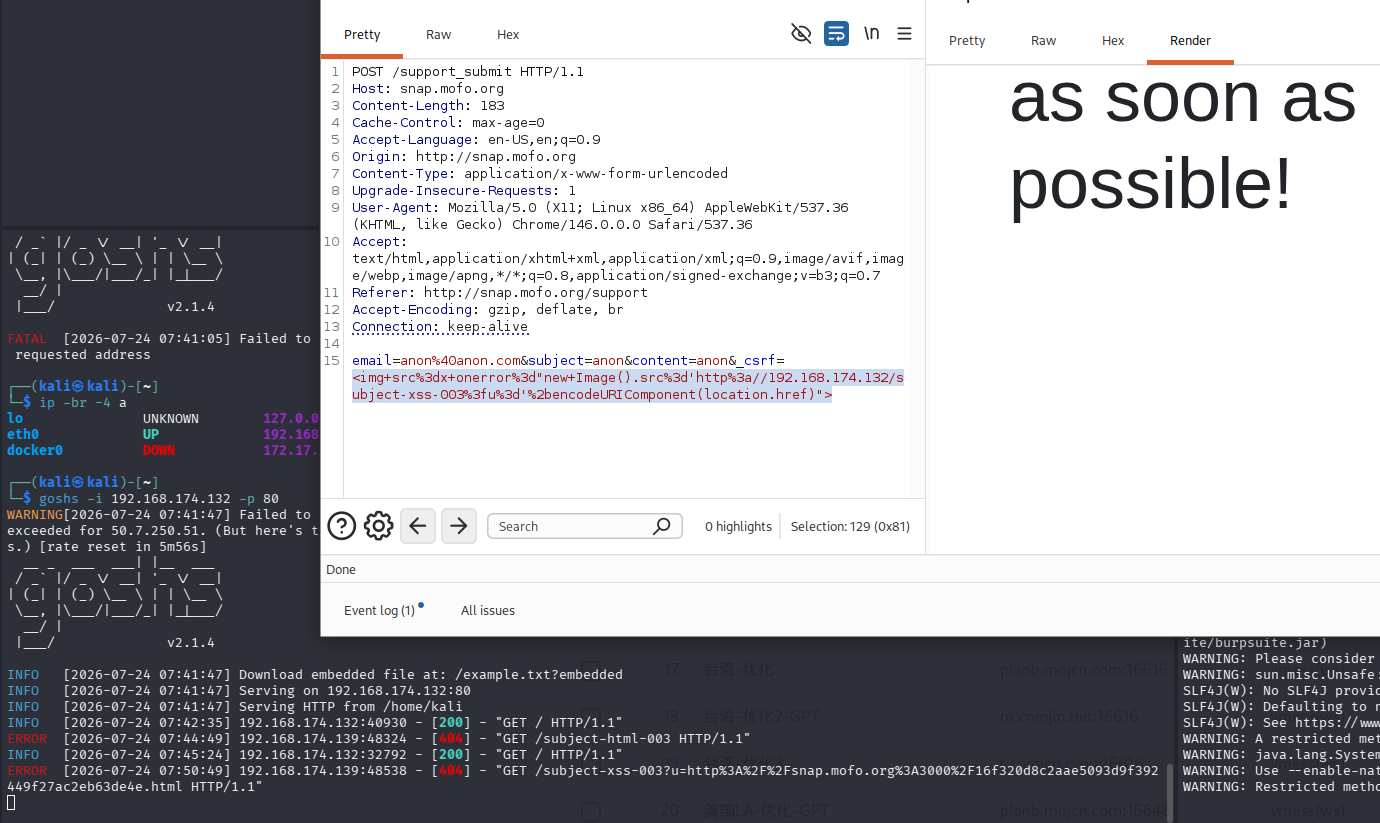Open the request editor hamburger menu
The width and height of the screenshot is (1380, 823).
coord(904,34)
